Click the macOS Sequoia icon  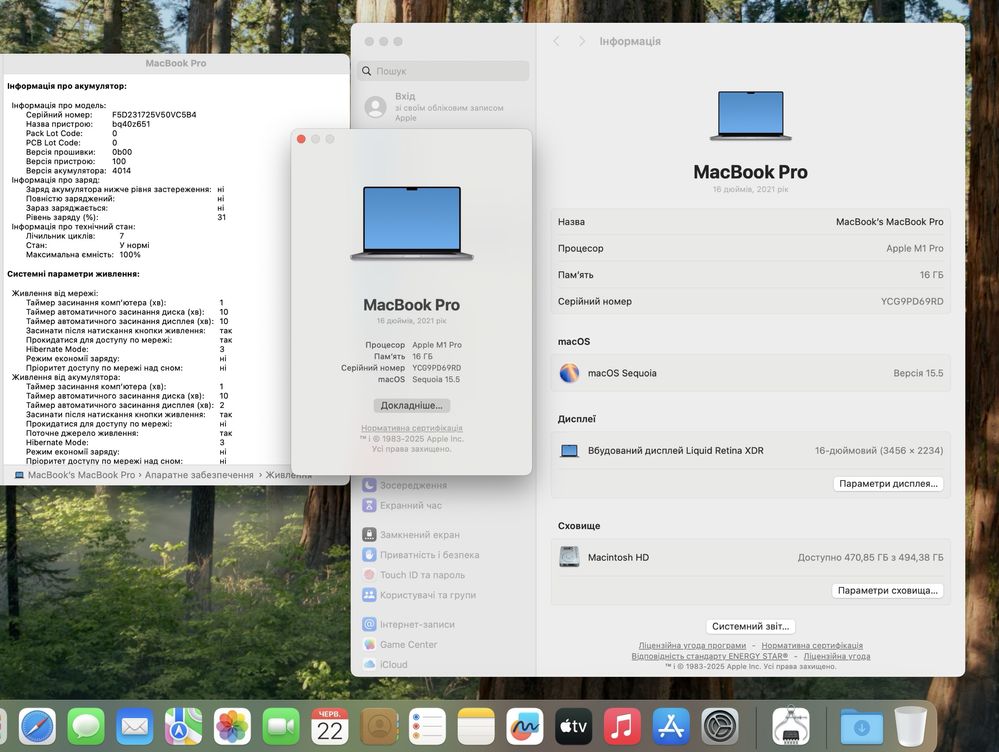[569, 373]
